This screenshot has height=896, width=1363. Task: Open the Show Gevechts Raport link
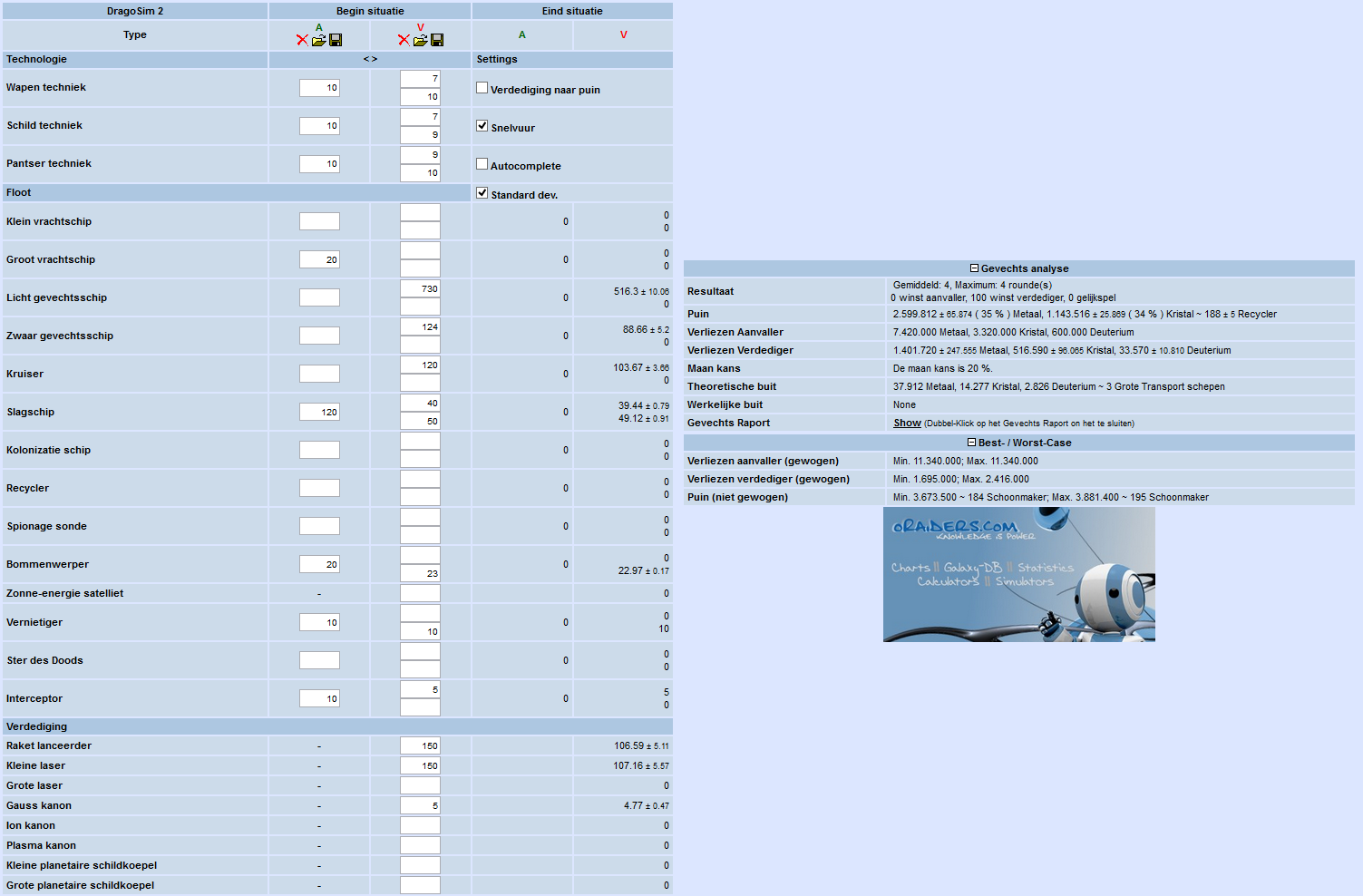point(907,423)
